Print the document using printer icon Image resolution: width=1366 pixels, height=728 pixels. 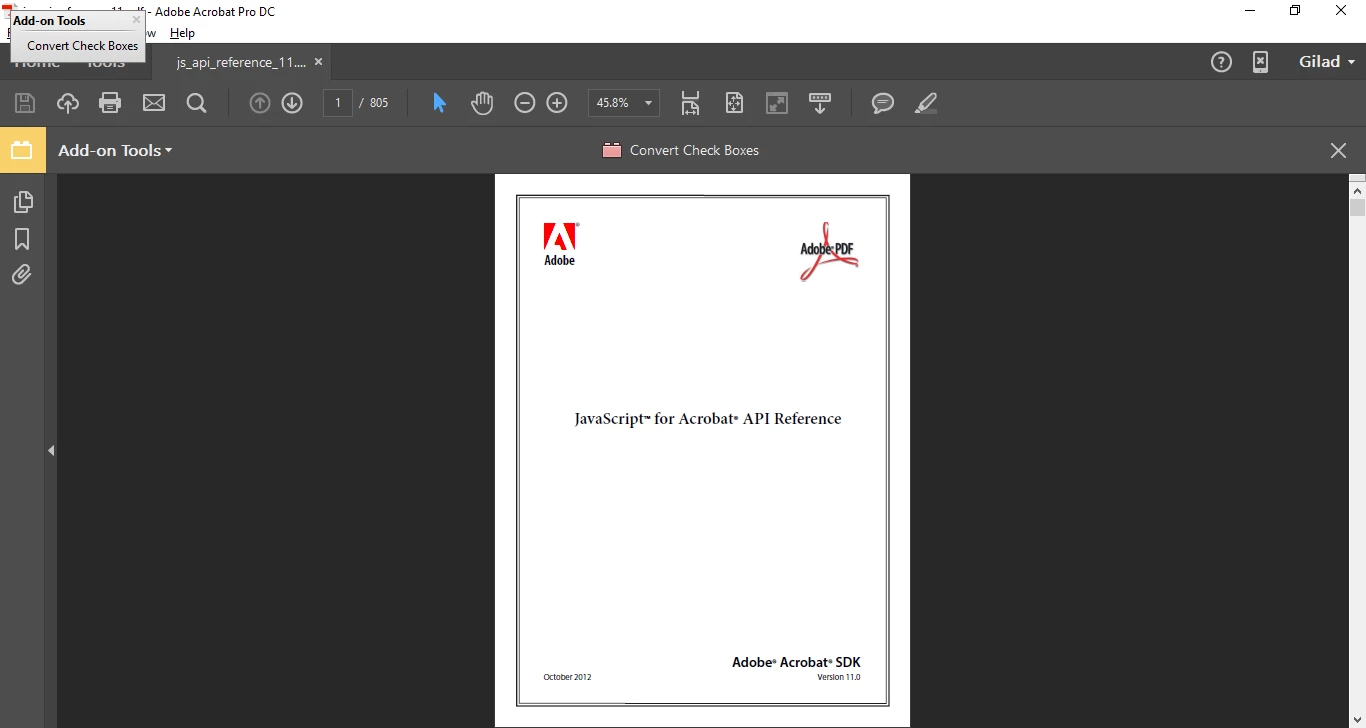click(x=110, y=103)
